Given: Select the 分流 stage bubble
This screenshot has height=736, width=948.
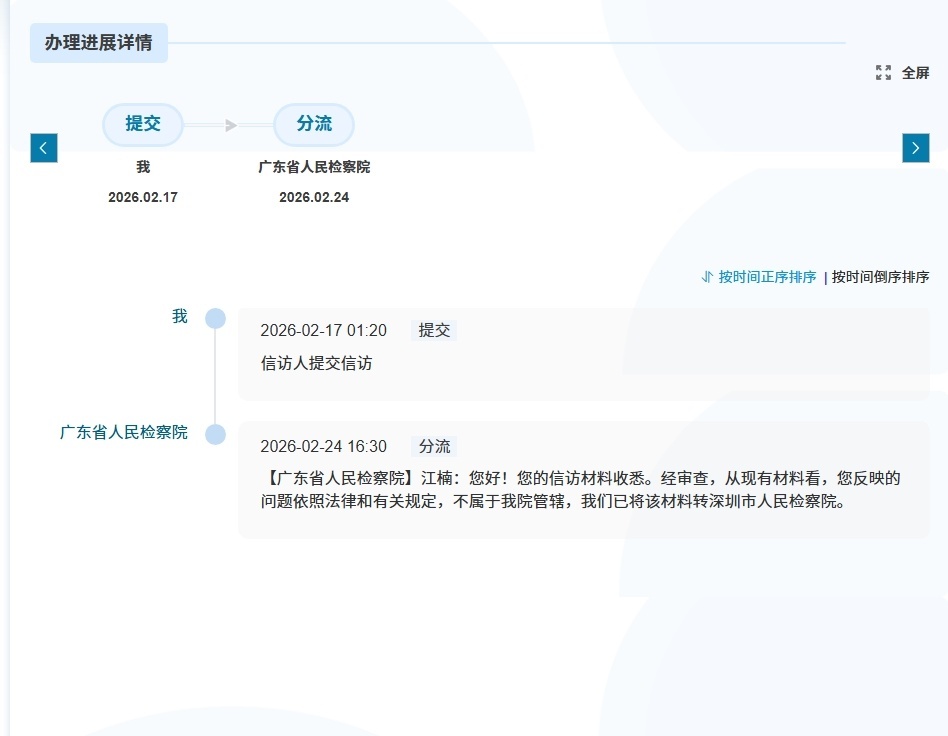Looking at the screenshot, I should click(x=314, y=124).
